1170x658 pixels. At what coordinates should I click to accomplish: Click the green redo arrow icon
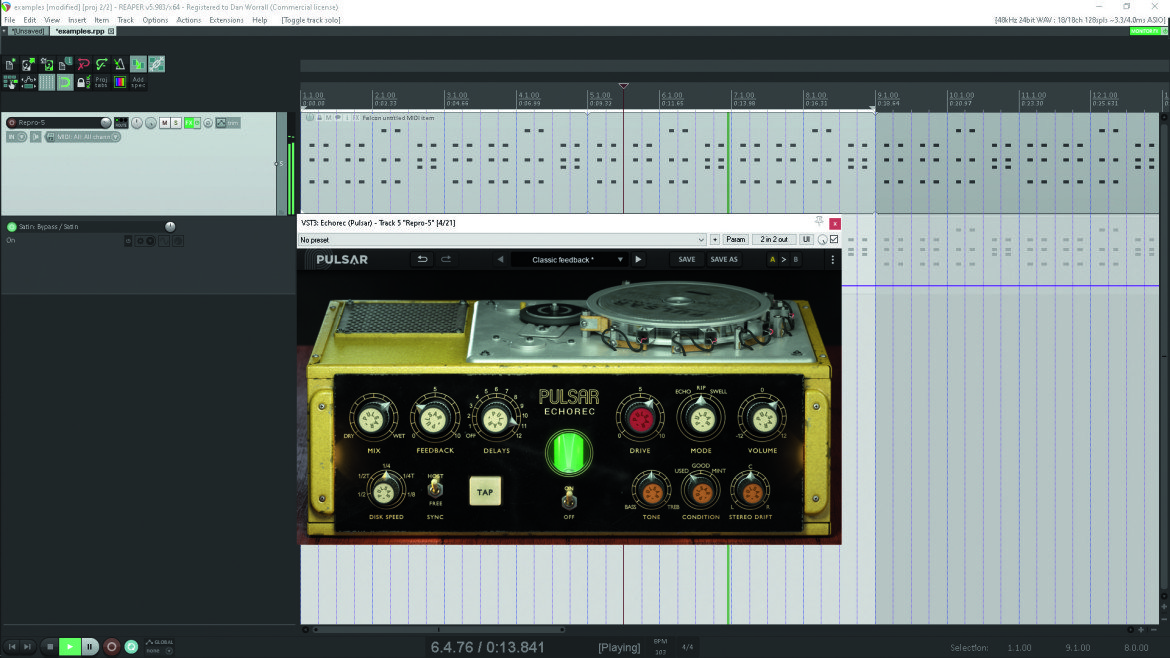[x=101, y=65]
